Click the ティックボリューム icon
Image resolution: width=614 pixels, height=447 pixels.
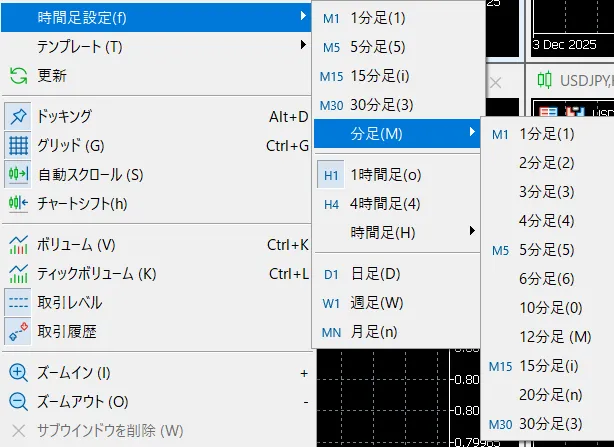[x=18, y=274]
